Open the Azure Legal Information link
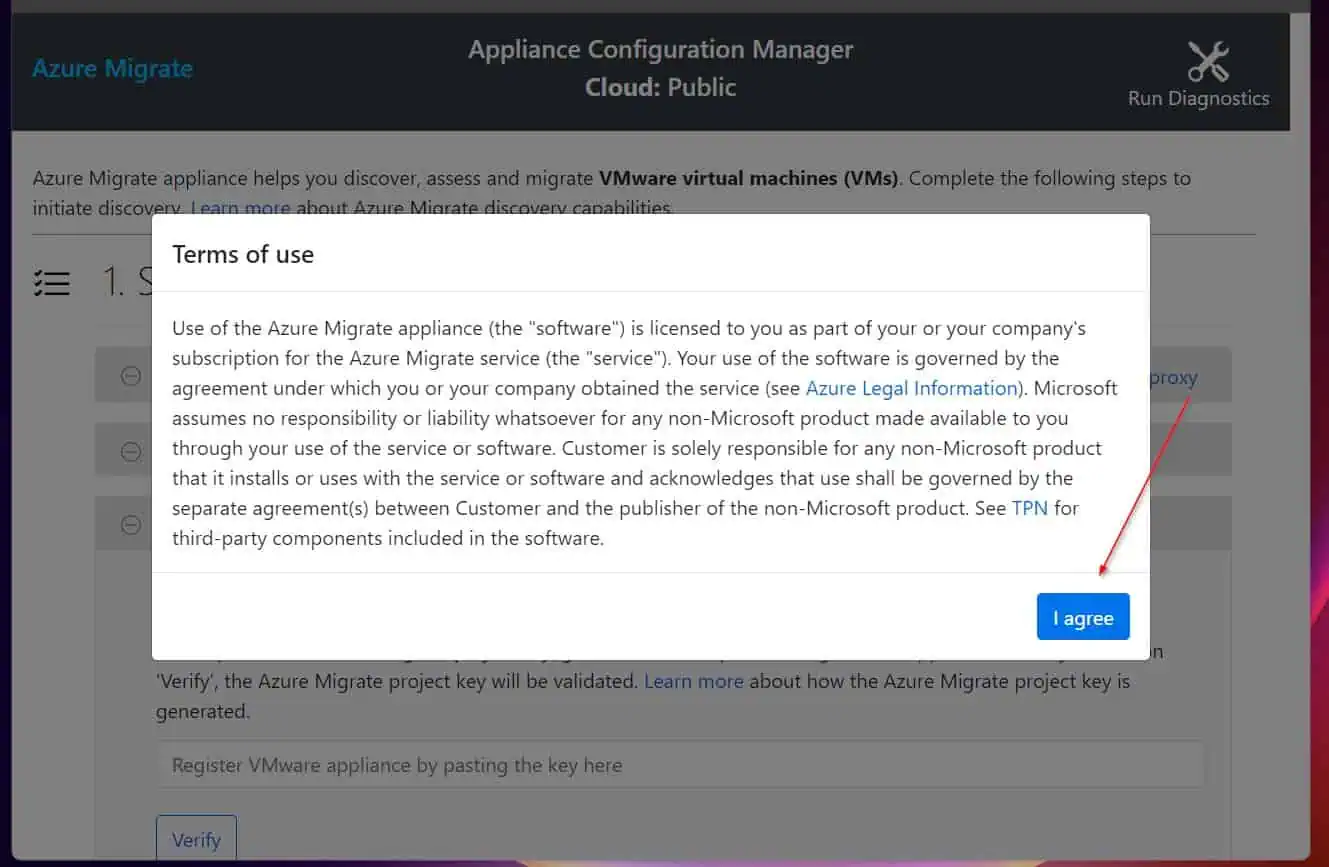 coord(911,388)
